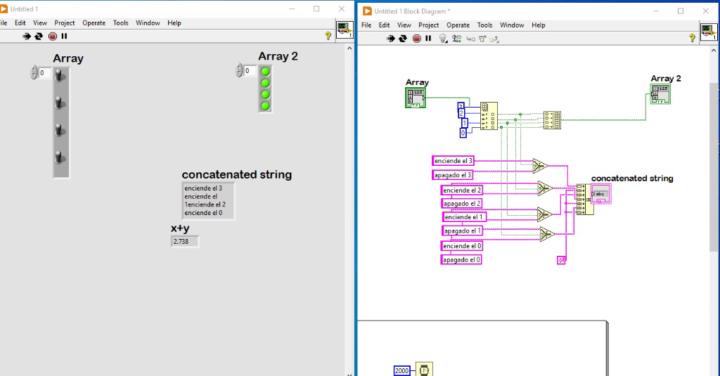Select the Select node beside enciende el 2
Screen dimensions: 720x376
tap(545, 188)
